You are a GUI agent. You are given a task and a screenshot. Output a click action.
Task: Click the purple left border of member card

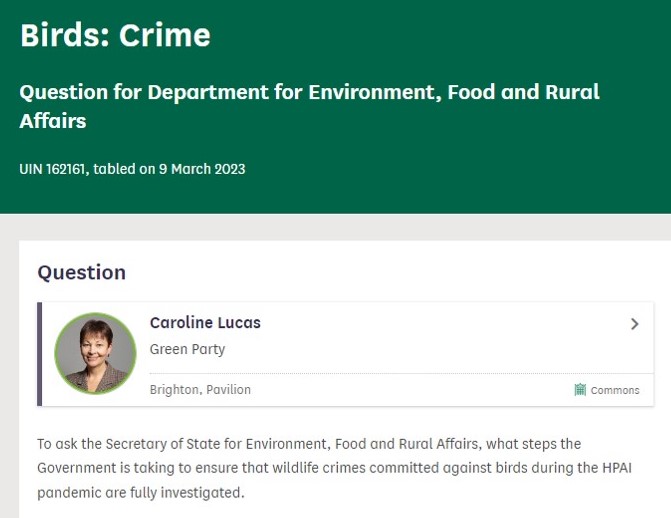[x=40, y=354]
